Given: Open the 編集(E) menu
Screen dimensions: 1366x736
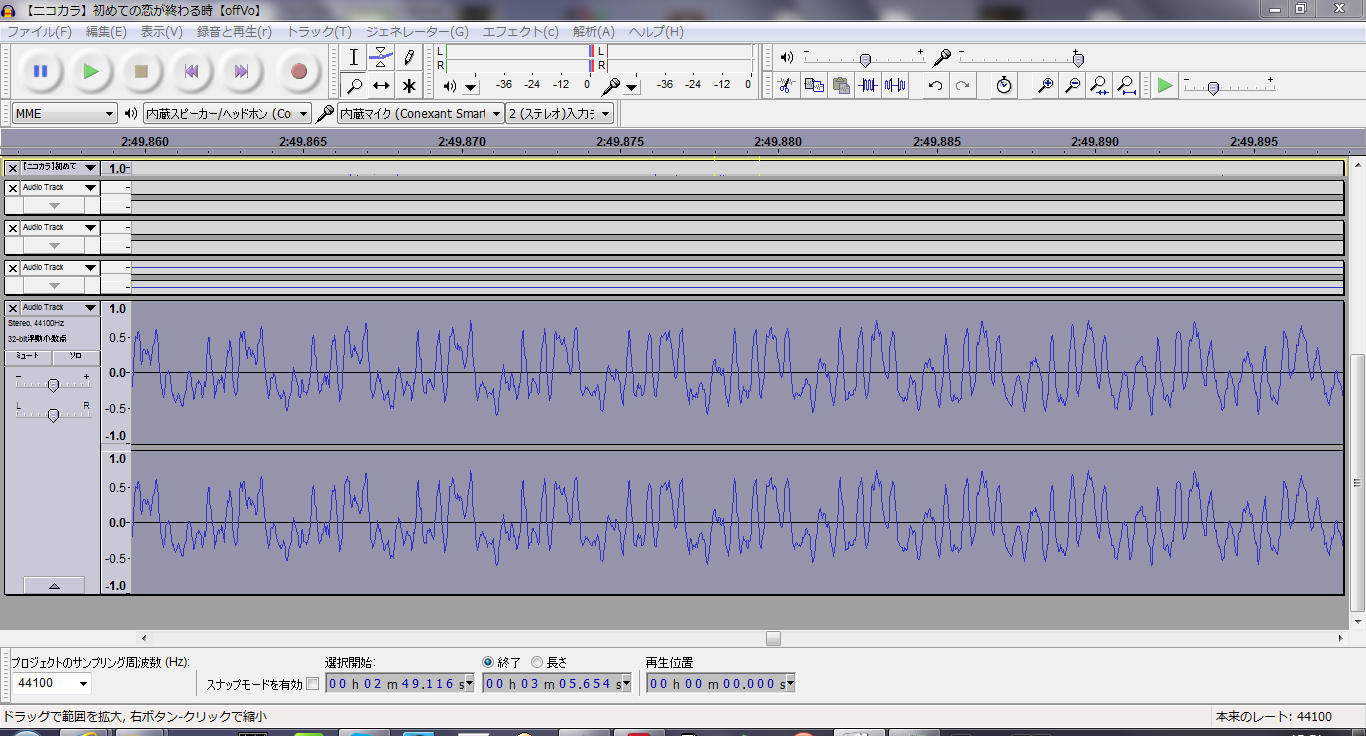Looking at the screenshot, I should click(x=106, y=32).
